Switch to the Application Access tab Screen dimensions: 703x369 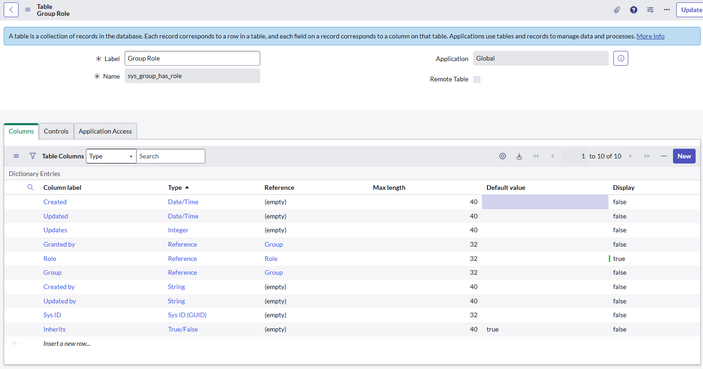point(105,131)
